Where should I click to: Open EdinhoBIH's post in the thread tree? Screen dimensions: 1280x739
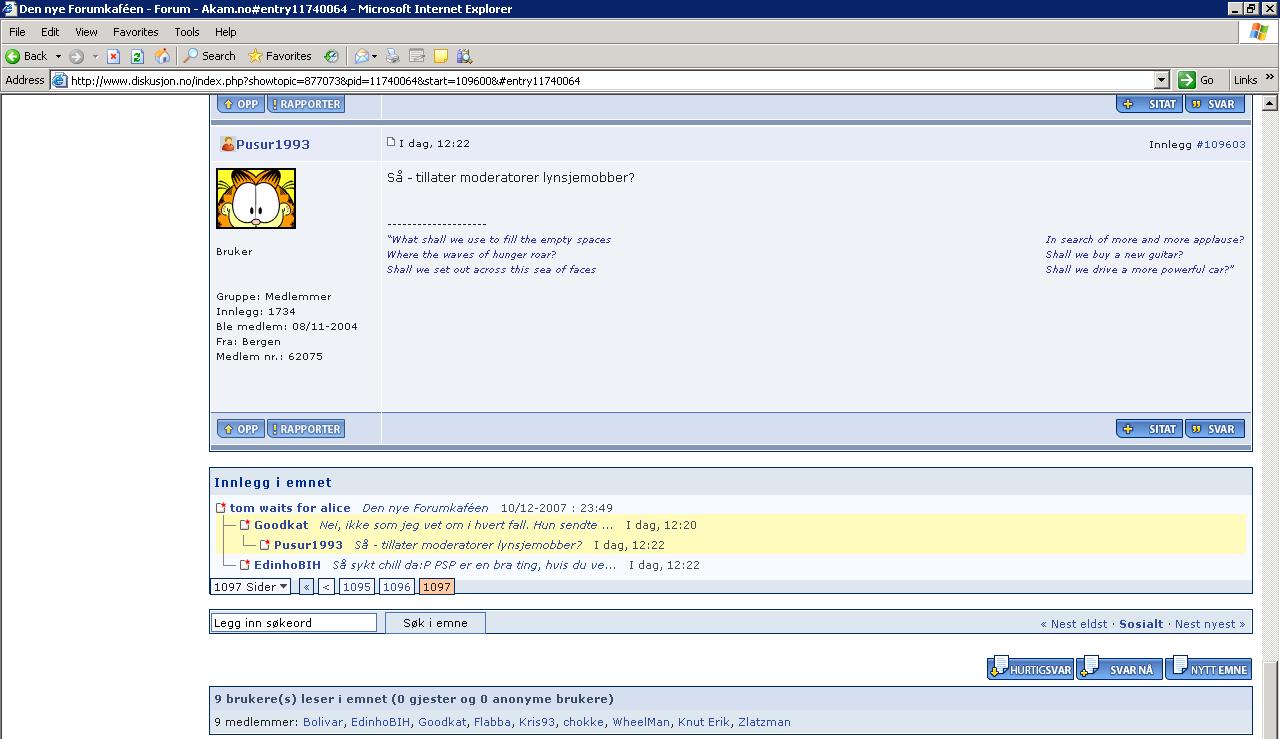click(287, 565)
